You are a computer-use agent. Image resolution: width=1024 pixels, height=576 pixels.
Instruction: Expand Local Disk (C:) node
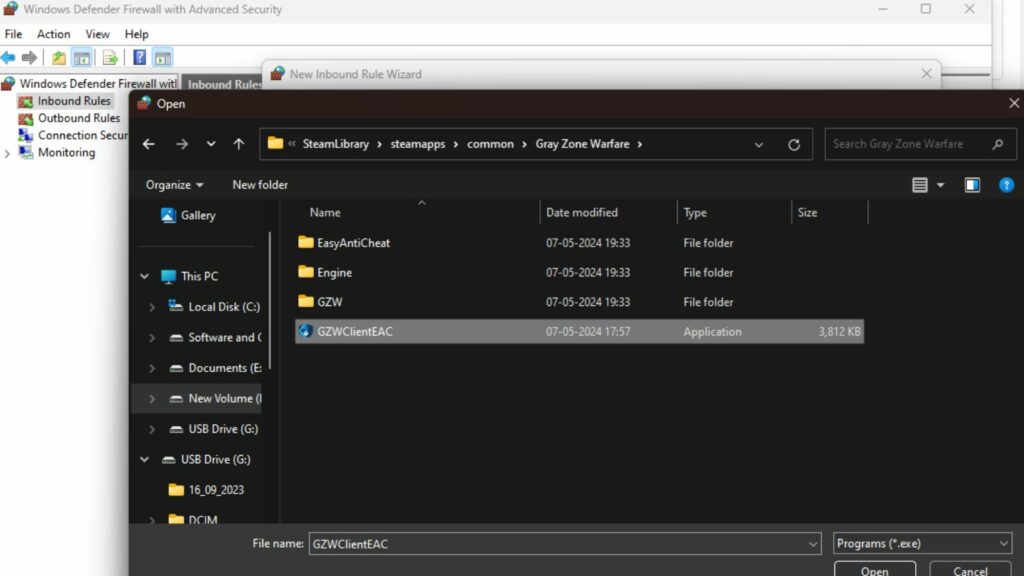(152, 307)
